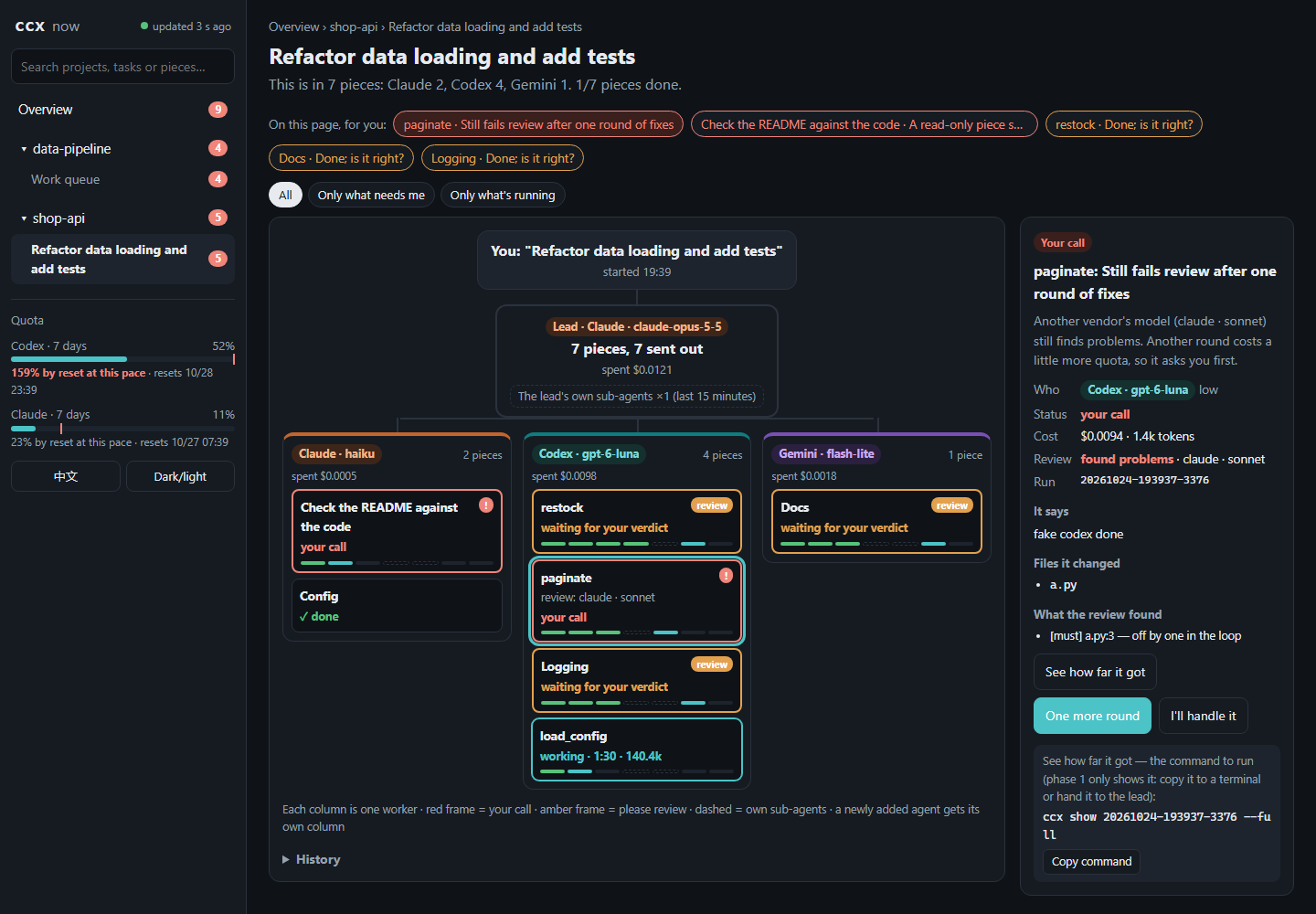Viewport: 1316px width, 914px height.
Task: Click alert icon on paginate card
Action: coord(726,575)
